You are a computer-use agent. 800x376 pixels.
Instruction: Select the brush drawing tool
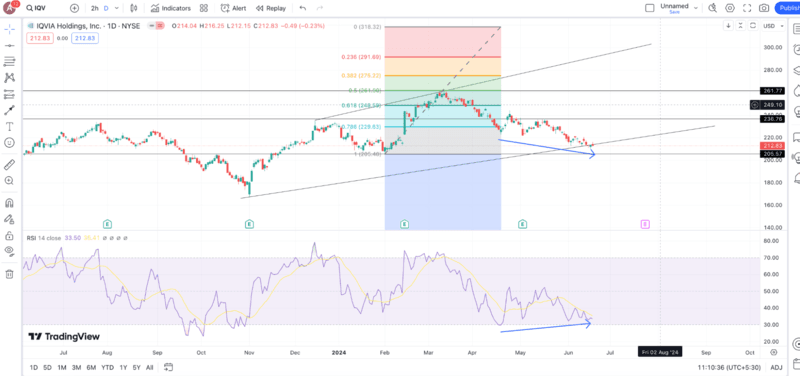pos(9,110)
